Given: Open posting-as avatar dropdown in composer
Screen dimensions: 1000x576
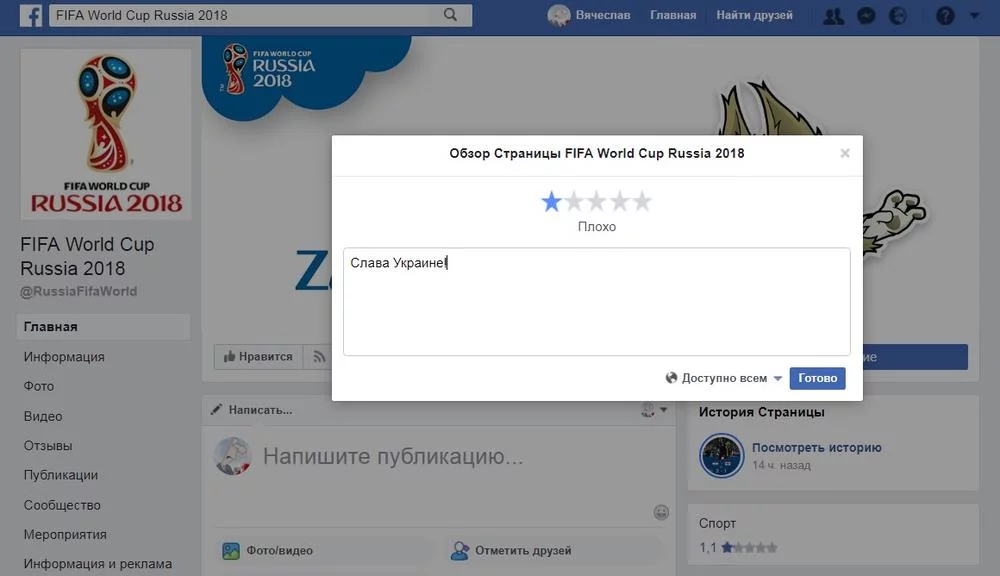Looking at the screenshot, I should [654, 410].
